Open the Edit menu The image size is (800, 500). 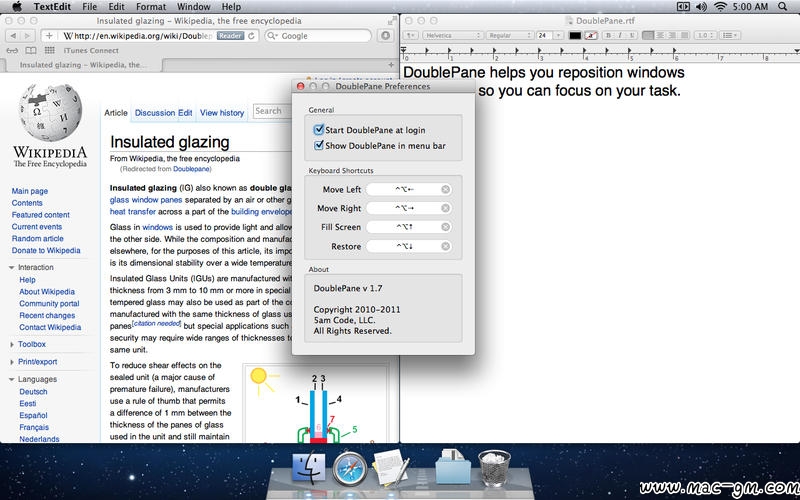[116, 7]
